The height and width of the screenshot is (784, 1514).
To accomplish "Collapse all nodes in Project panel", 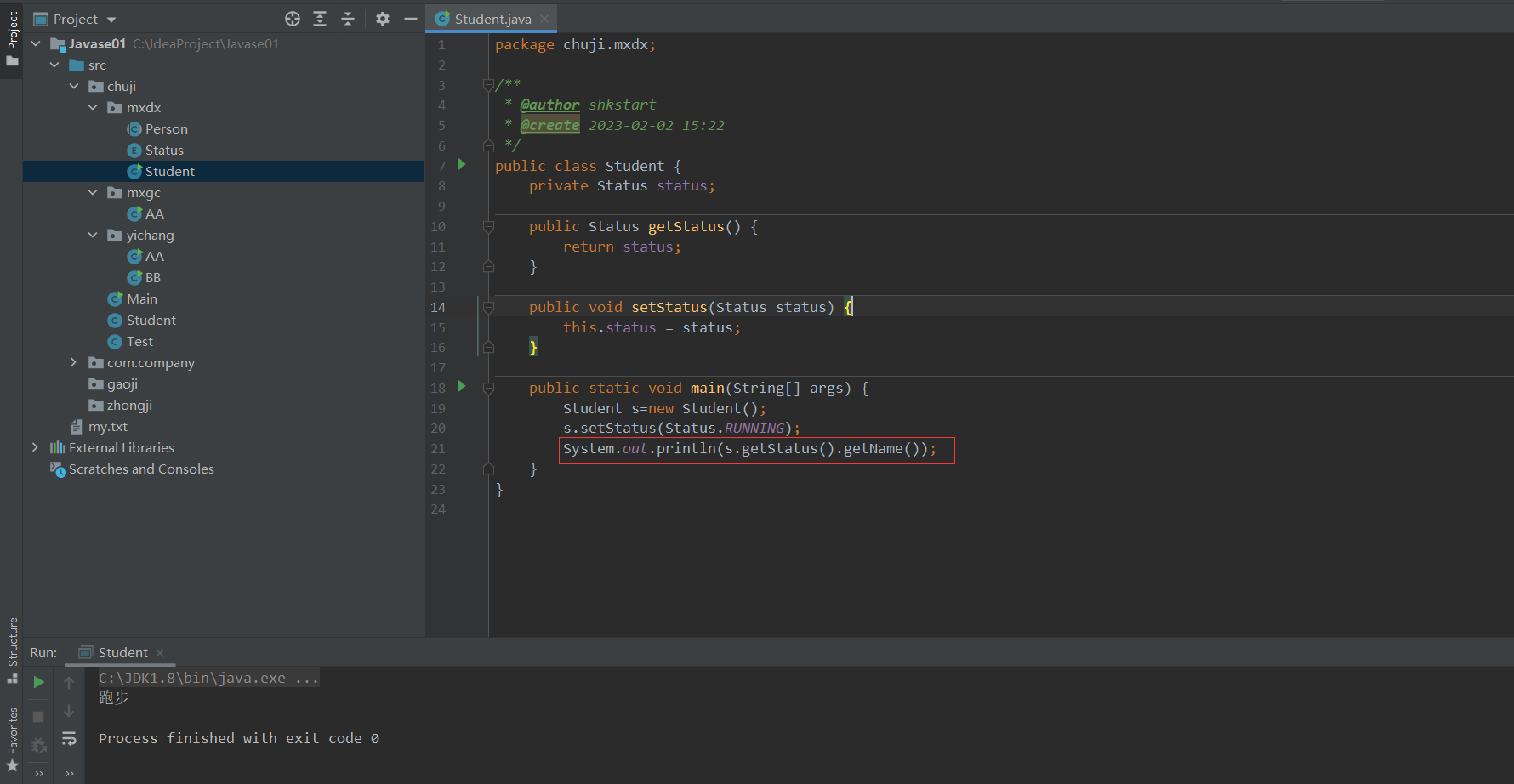I will 348,19.
